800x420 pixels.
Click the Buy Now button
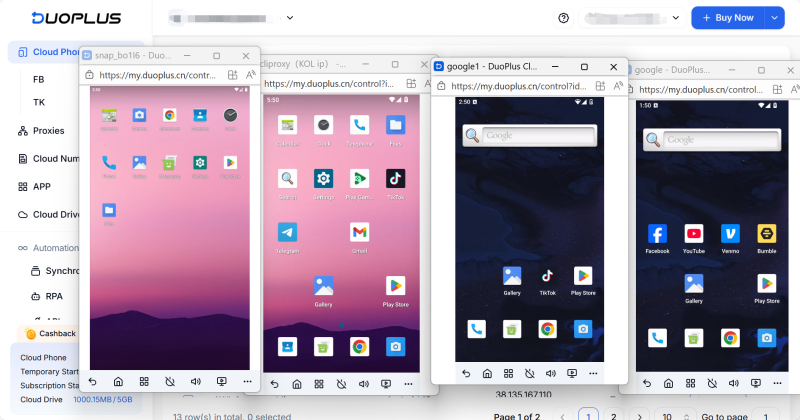point(727,17)
